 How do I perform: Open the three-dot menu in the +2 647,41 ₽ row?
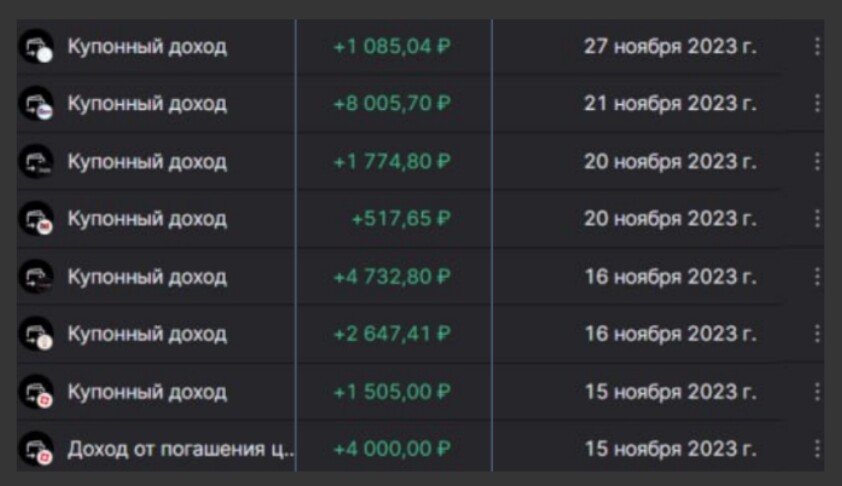pyautogui.click(x=817, y=334)
